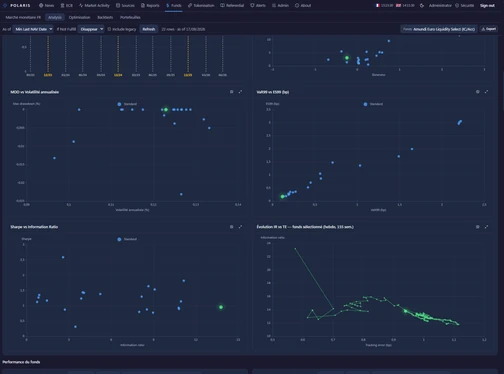Click the Performance du fonds heading

click(21, 362)
